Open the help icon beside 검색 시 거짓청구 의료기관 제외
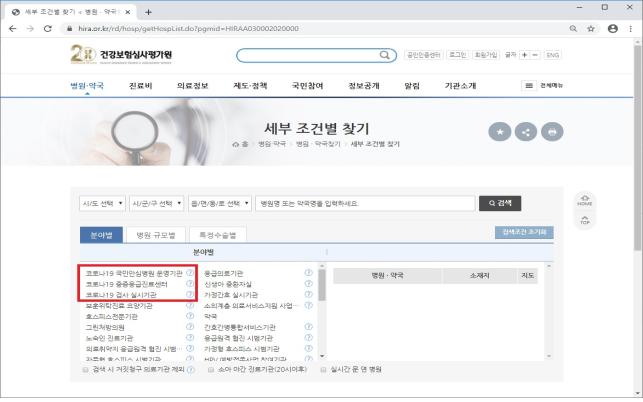This screenshot has width=643, height=402. [190, 370]
